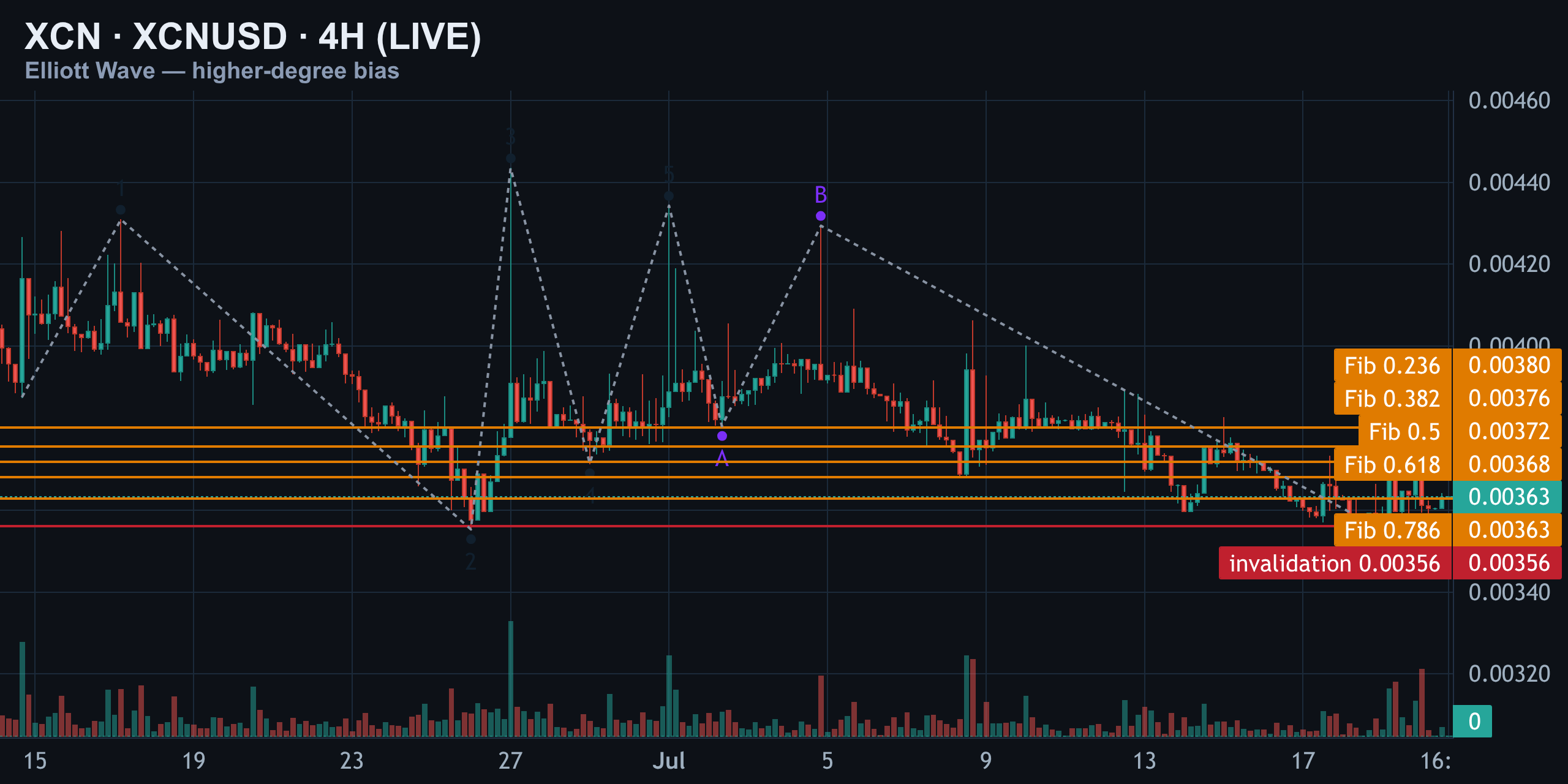Select the purple wave A marker dot
The height and width of the screenshot is (784, 1568).
(x=722, y=436)
